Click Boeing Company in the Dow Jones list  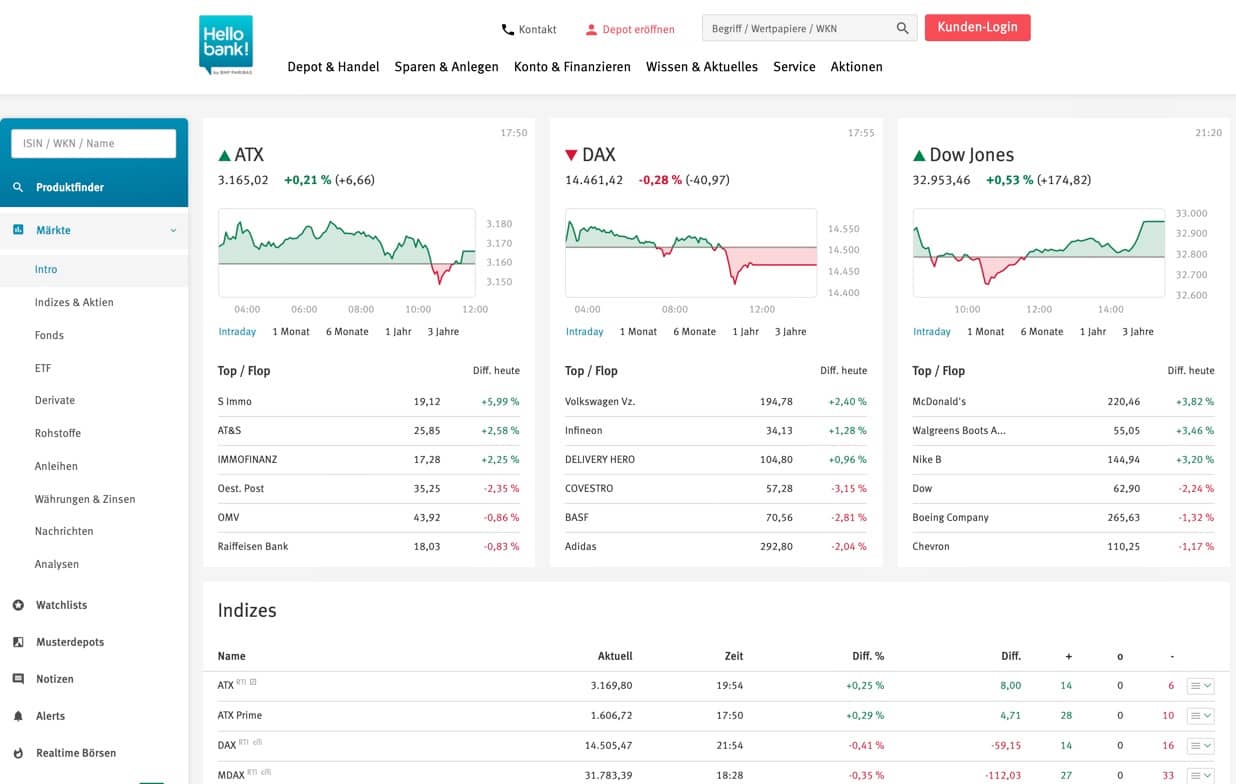click(x=951, y=517)
